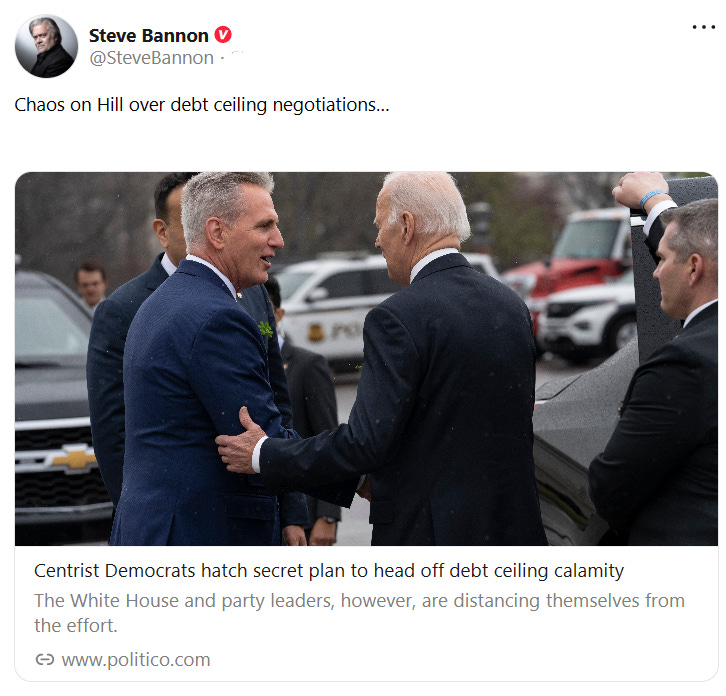Open Steve Bannon's profile avatar

coord(46,46)
